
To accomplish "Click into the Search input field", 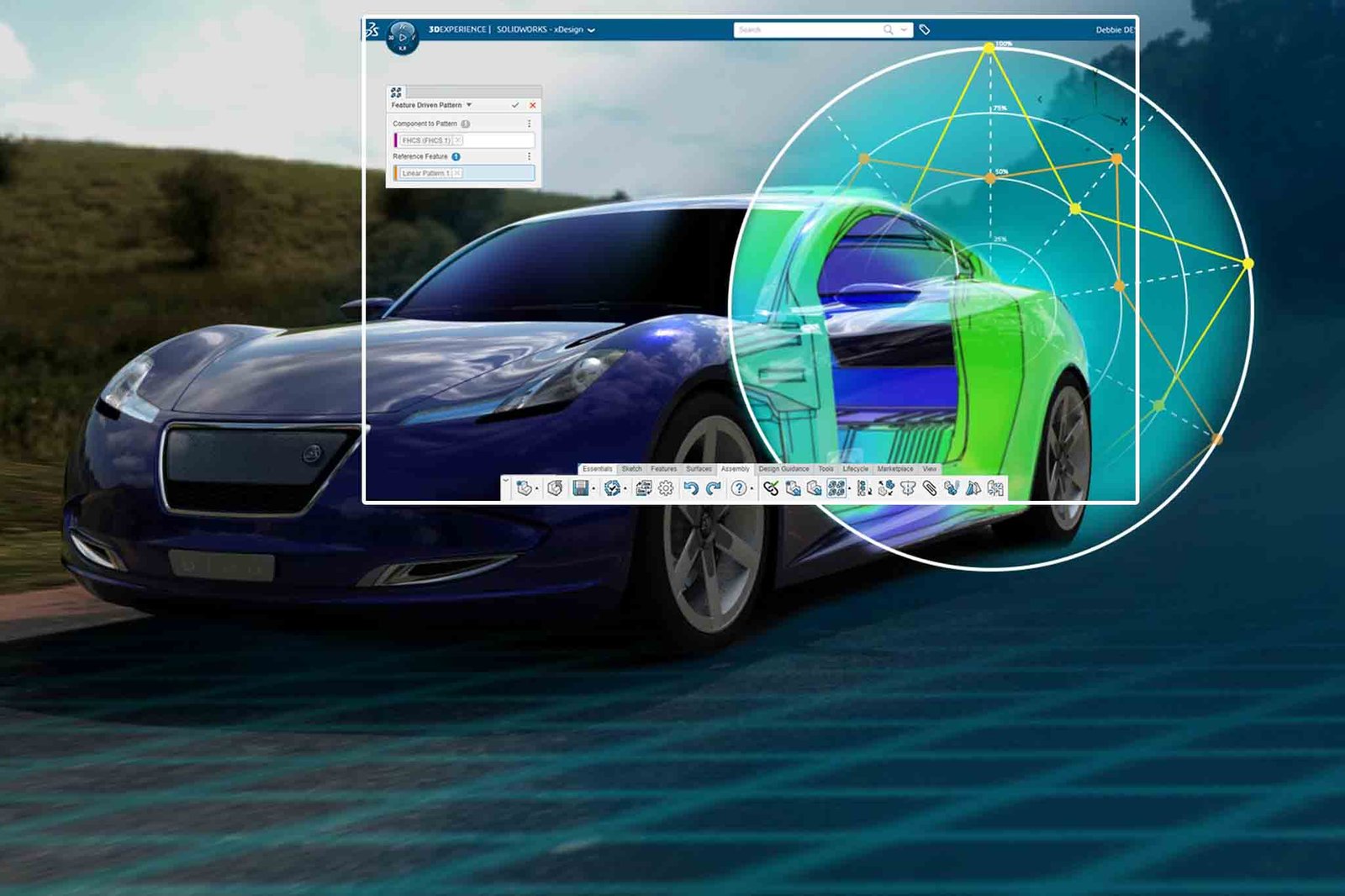I will [807, 29].
